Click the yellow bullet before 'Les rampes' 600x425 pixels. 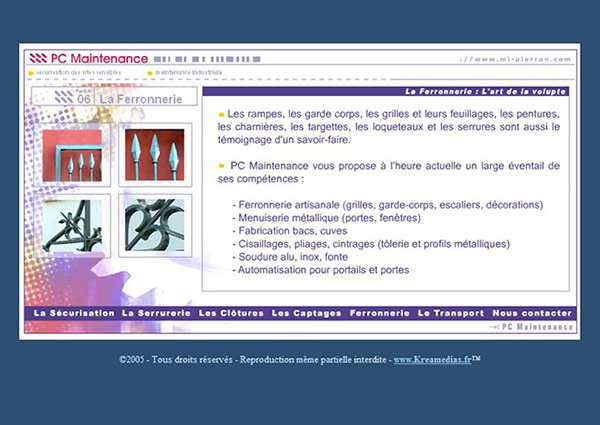[x=221, y=114]
